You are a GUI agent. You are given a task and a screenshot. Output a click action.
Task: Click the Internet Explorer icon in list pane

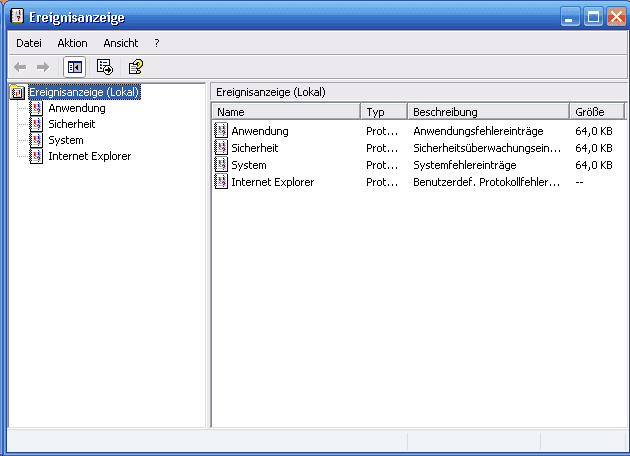point(221,182)
